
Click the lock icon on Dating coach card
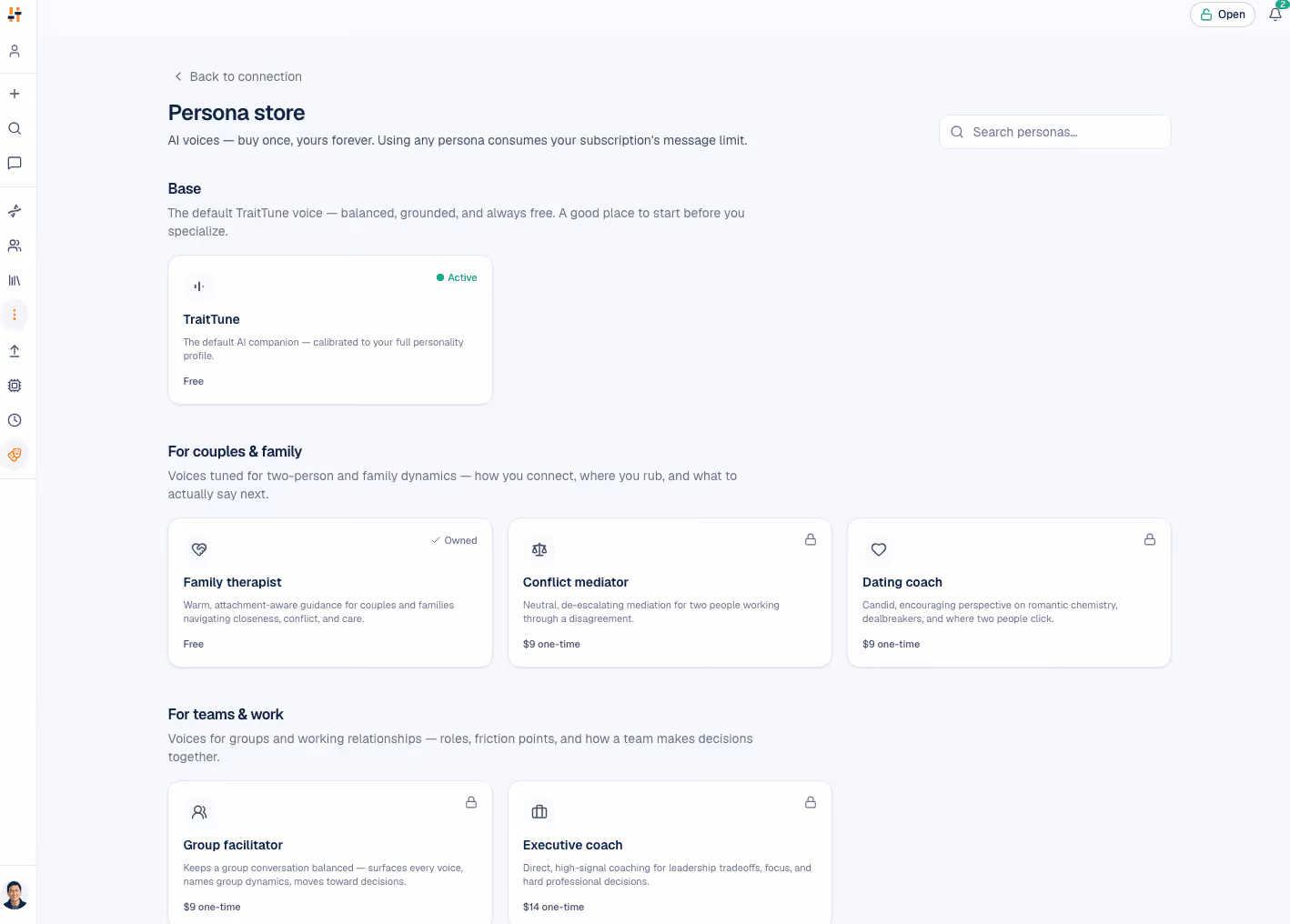(x=1150, y=539)
